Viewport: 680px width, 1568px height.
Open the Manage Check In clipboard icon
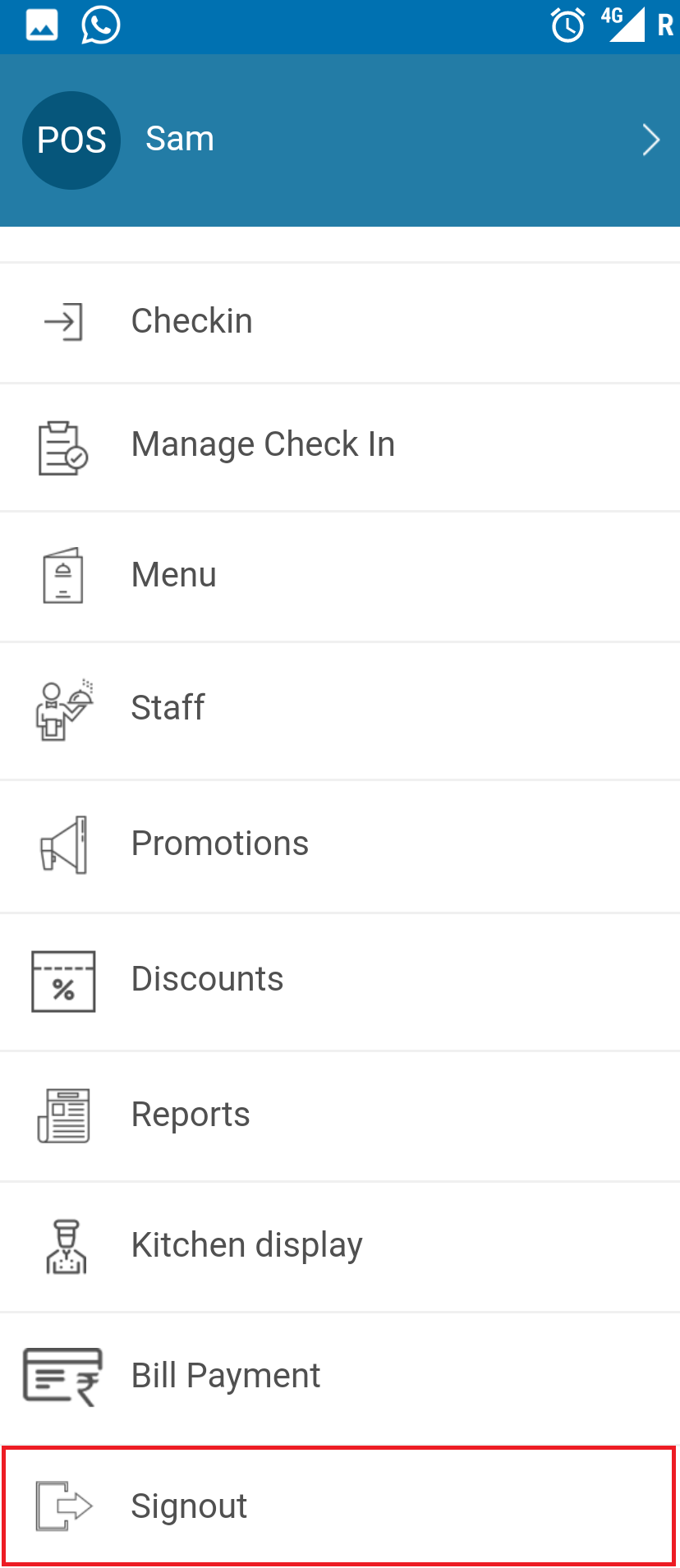pyautogui.click(x=63, y=448)
